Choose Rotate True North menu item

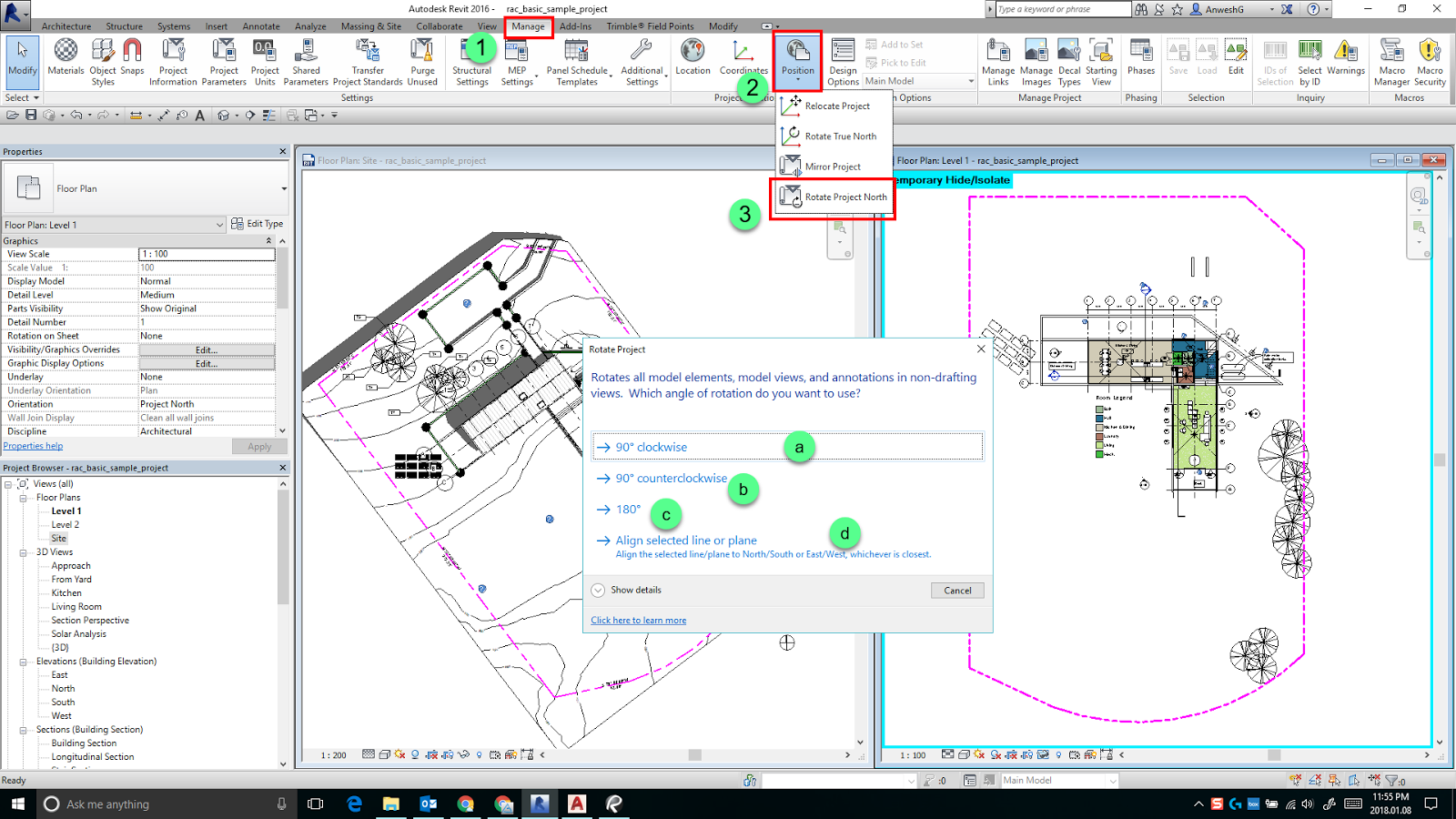click(835, 136)
